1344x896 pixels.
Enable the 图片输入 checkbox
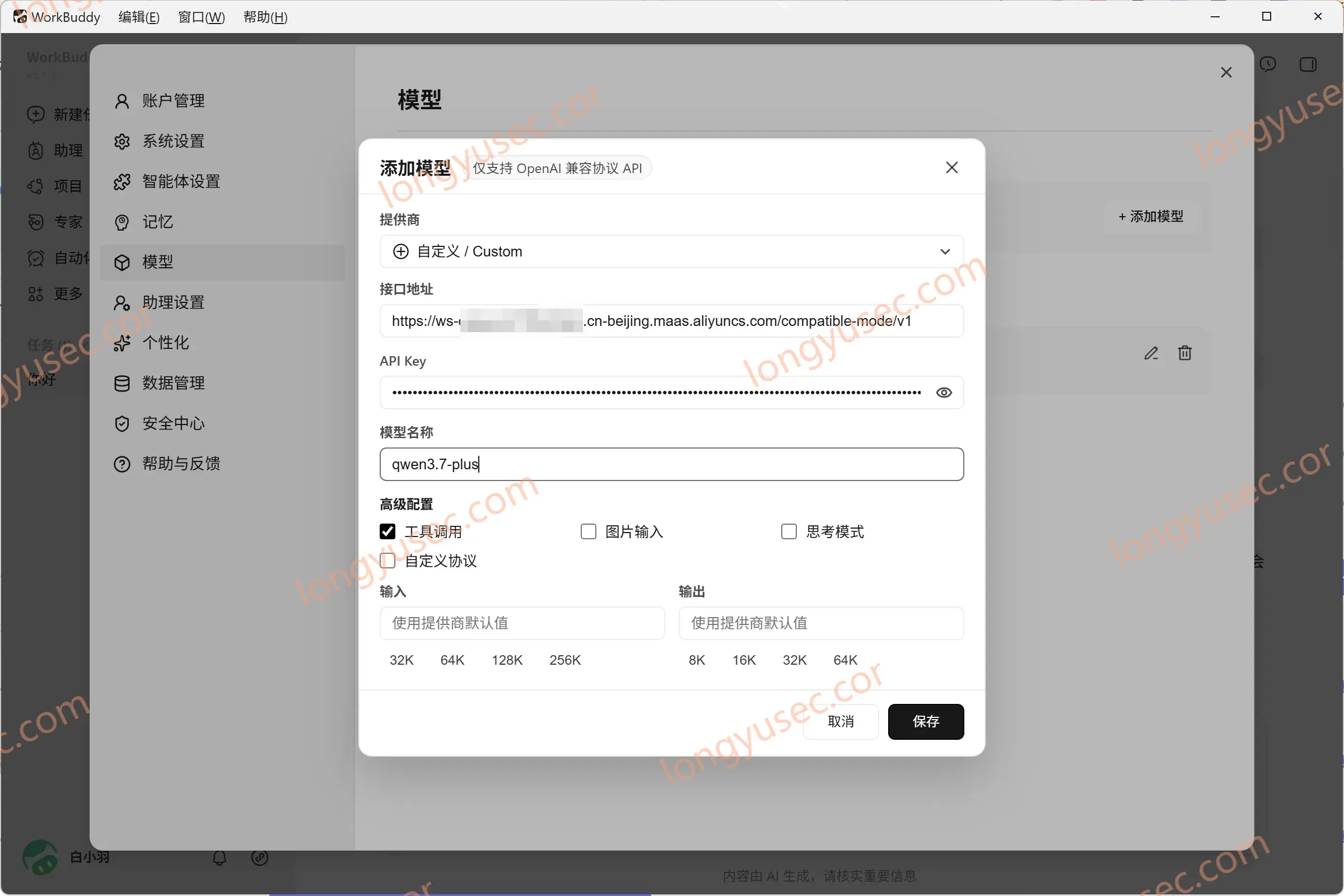click(588, 531)
